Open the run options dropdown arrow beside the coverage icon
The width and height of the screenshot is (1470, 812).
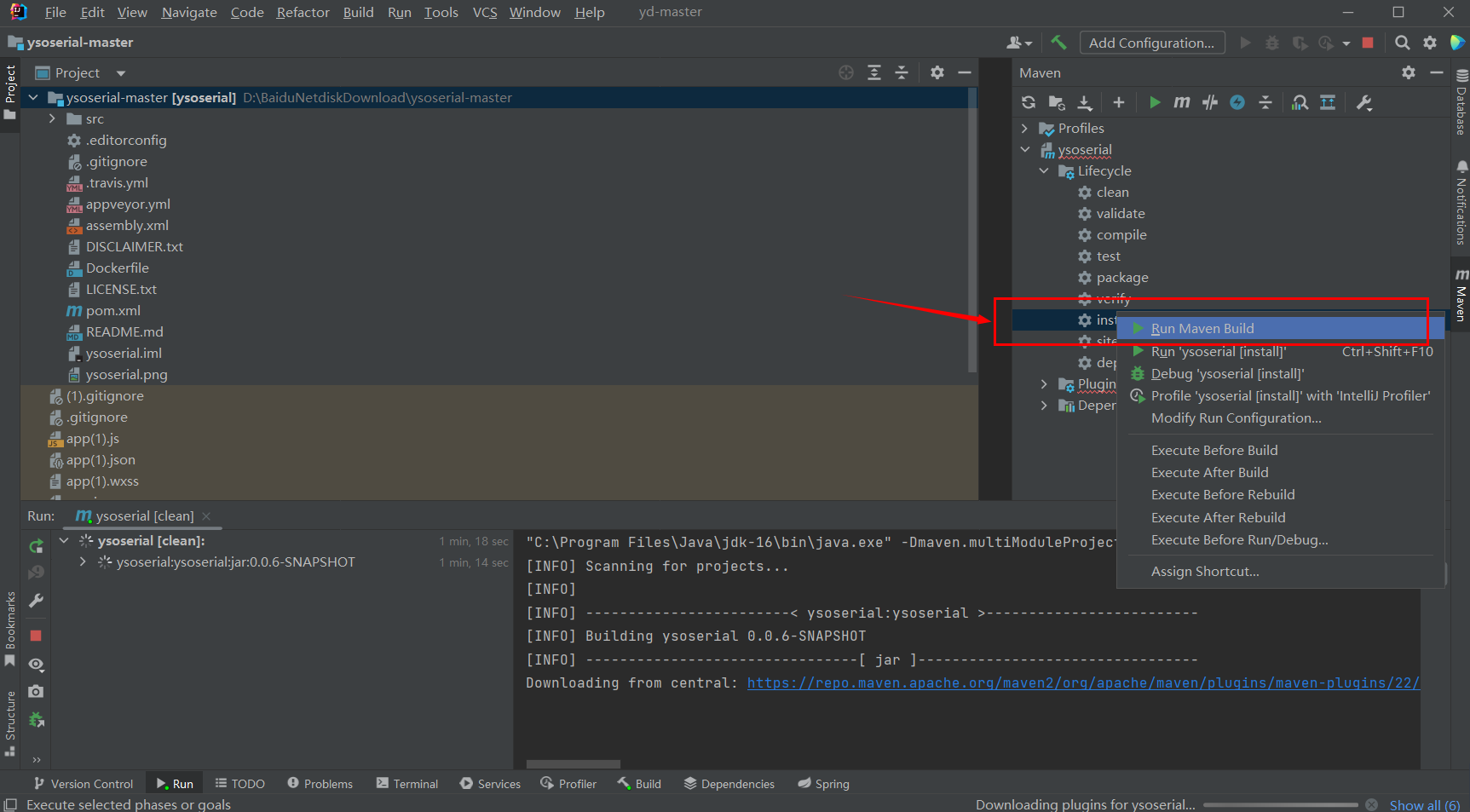[1346, 43]
